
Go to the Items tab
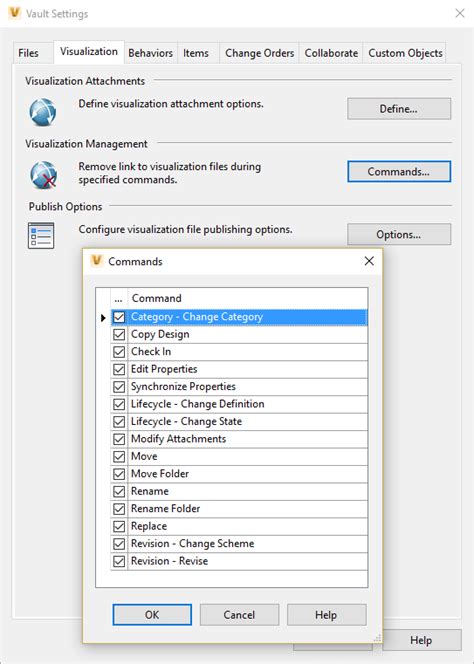[x=196, y=53]
